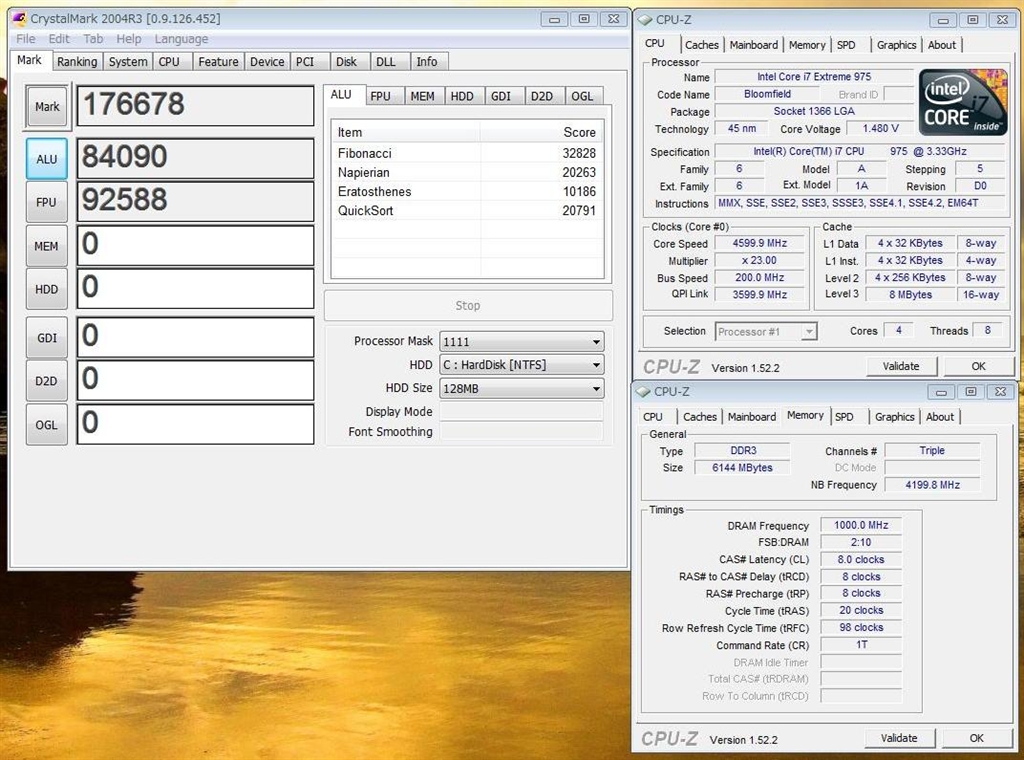This screenshot has height=760, width=1024.
Task: Start the FPU benchmark test
Action: [47, 202]
